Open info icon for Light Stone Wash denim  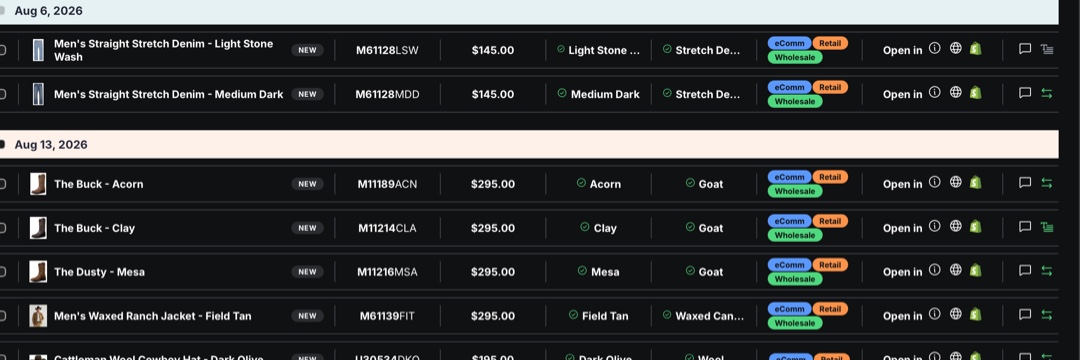[935, 48]
